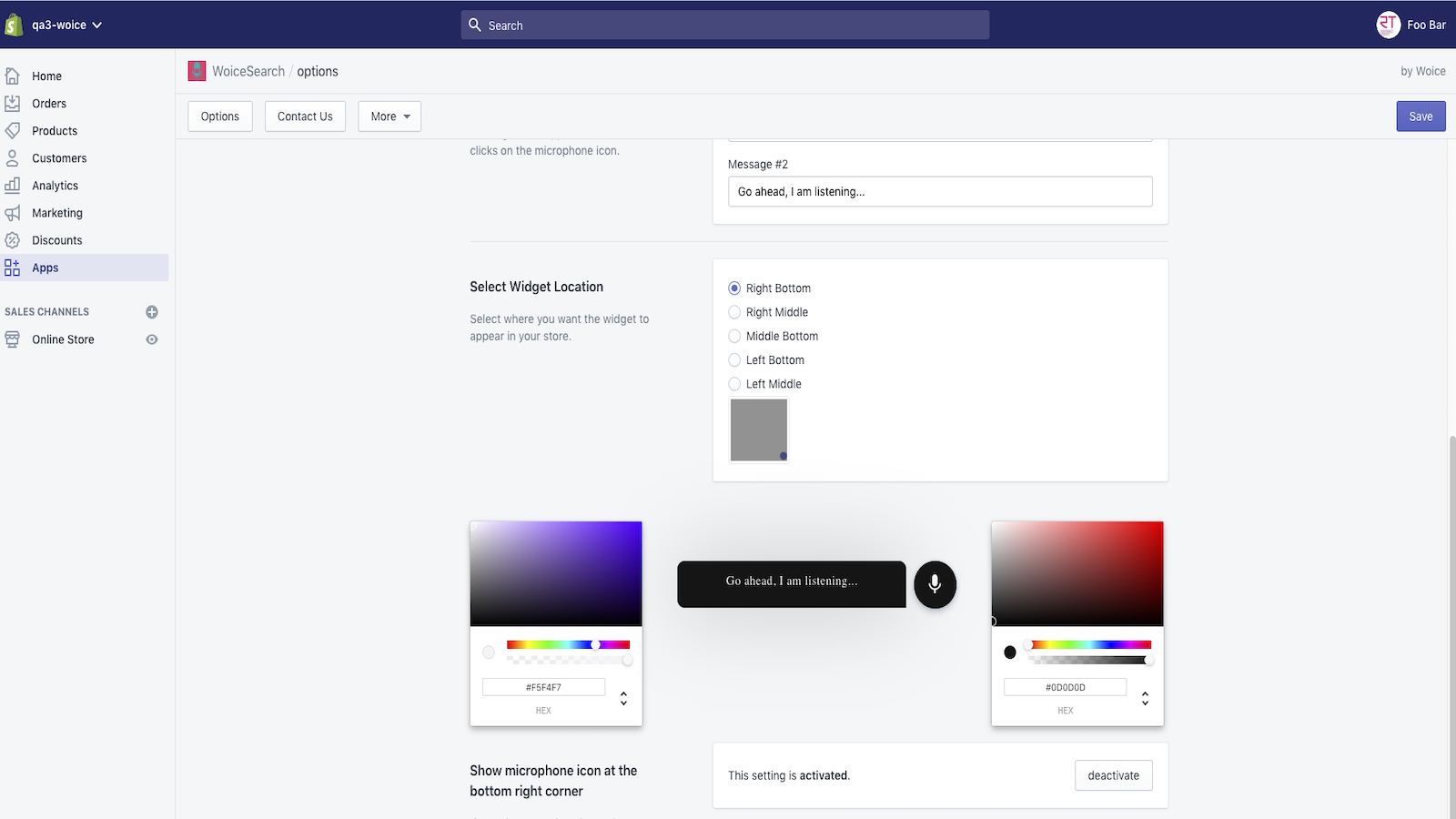Click left picker current color swatch
The image size is (1456, 819).
click(x=489, y=652)
